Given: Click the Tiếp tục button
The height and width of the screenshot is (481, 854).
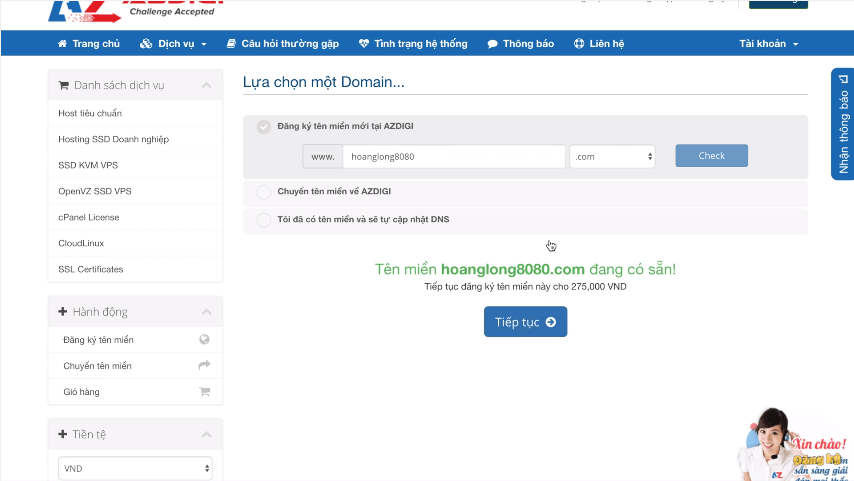Looking at the screenshot, I should 526,321.
